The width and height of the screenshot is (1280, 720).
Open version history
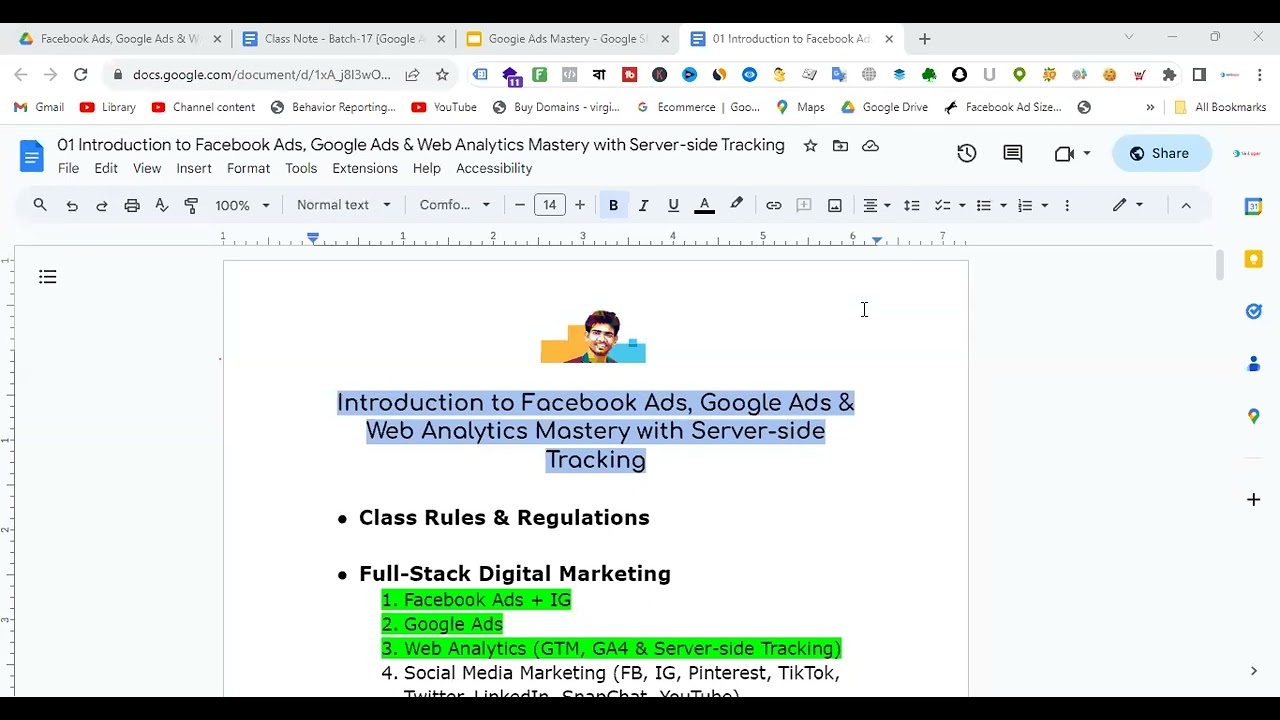(966, 153)
